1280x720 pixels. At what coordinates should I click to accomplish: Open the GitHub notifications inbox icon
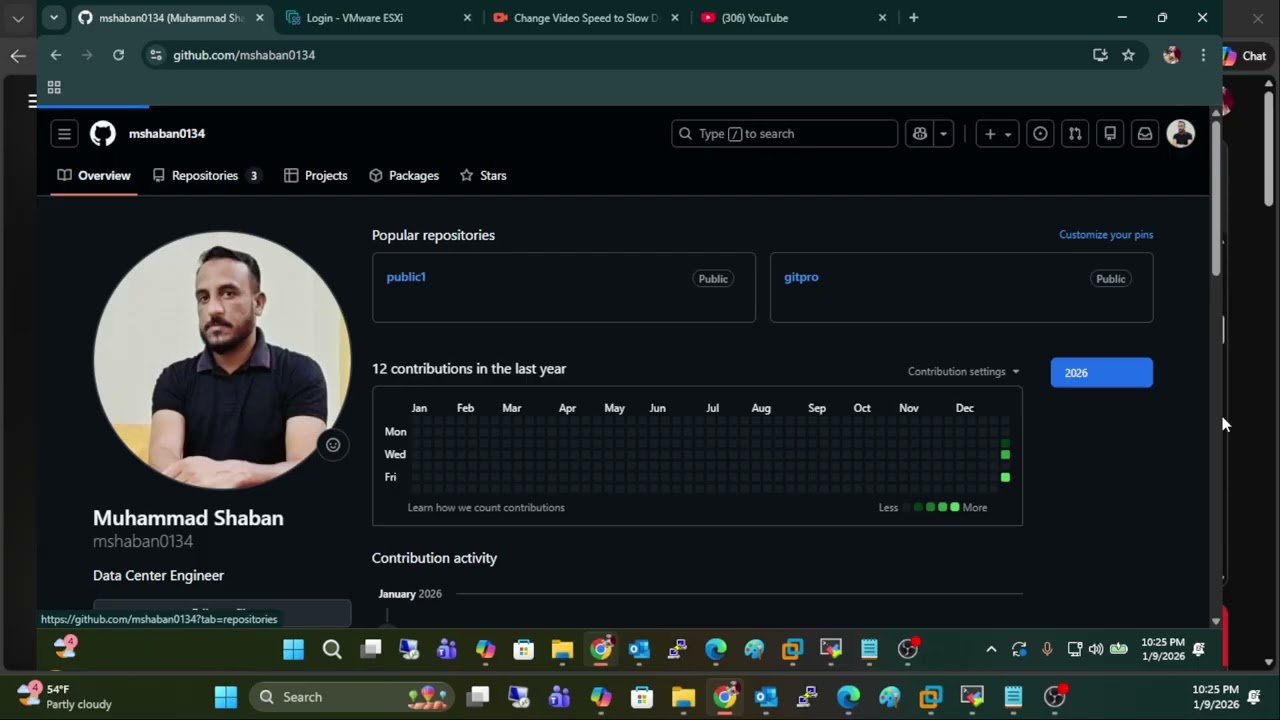point(1145,134)
